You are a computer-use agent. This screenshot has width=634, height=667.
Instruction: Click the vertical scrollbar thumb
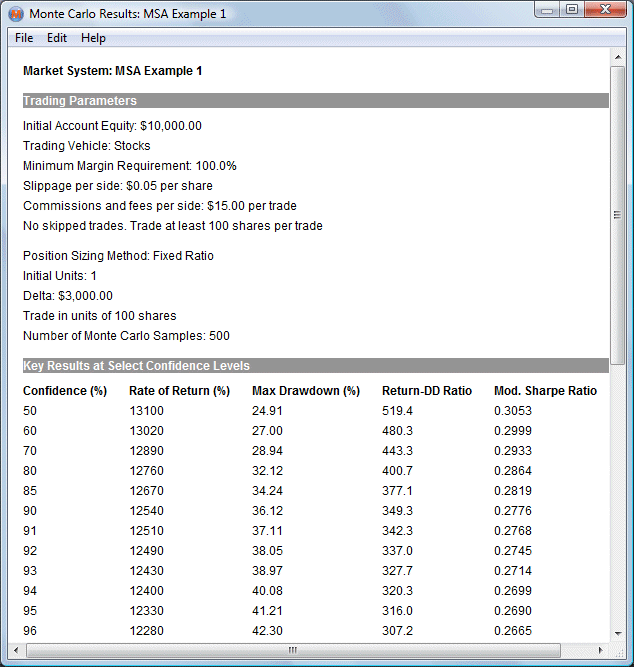click(x=618, y=215)
